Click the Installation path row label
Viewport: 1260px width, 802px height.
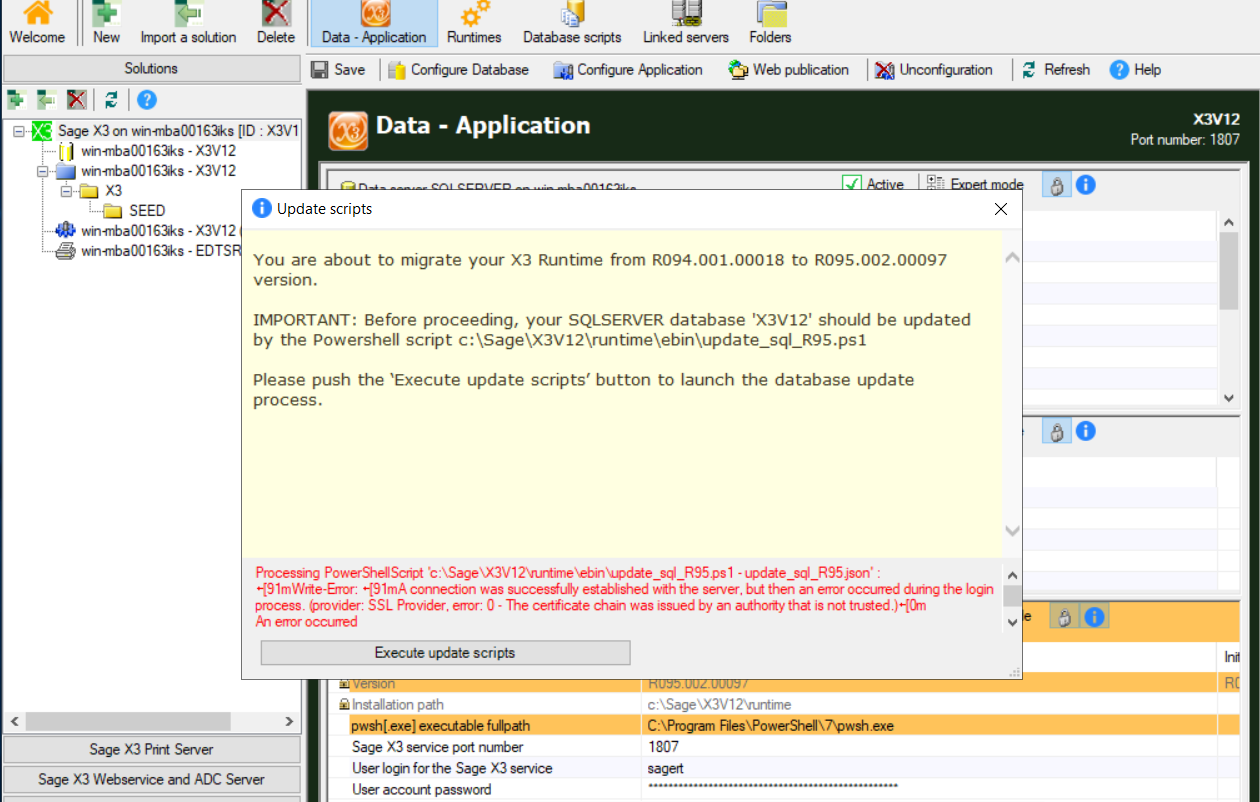[x=397, y=705]
